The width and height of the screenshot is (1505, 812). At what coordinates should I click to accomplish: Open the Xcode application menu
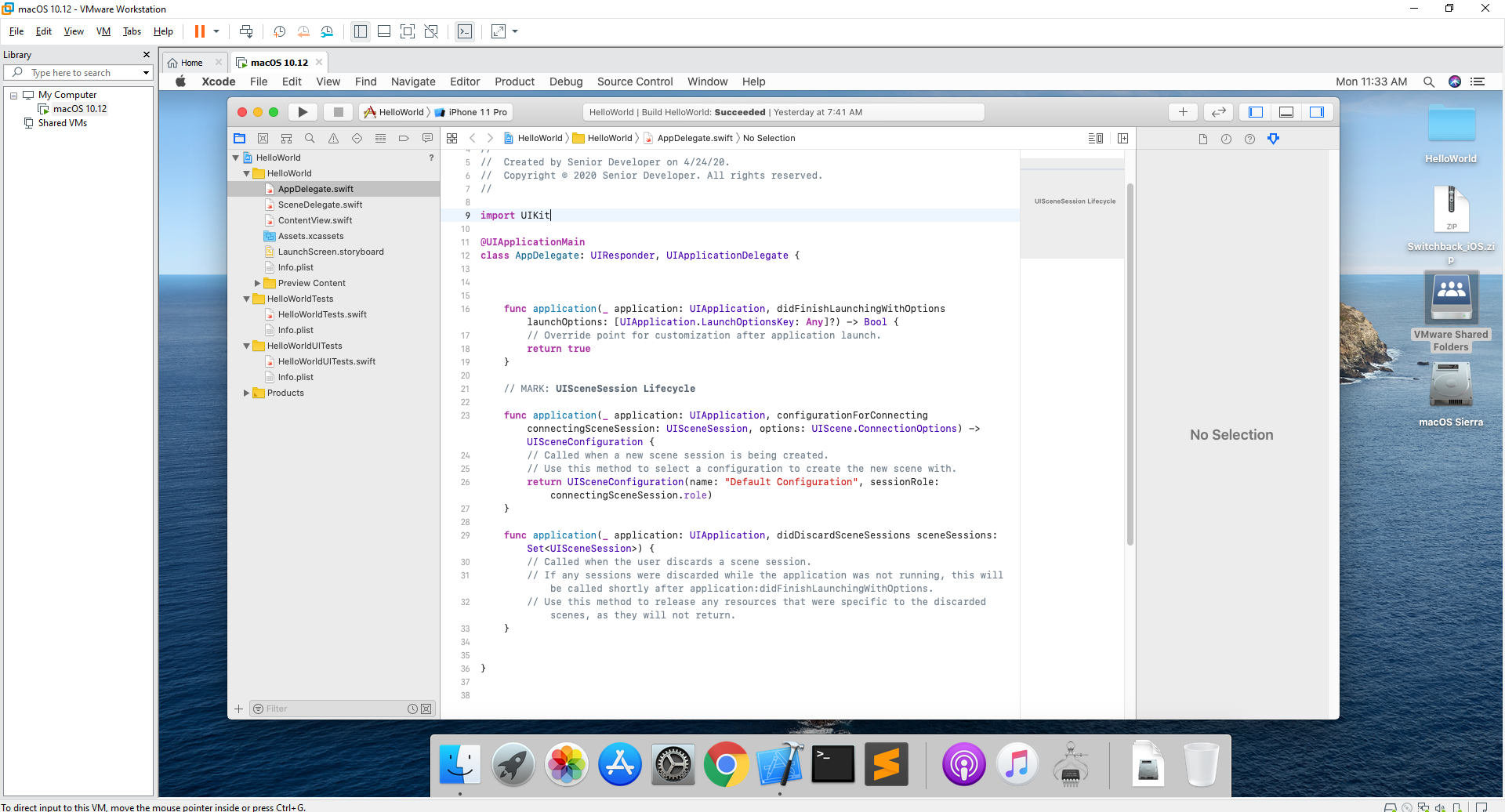(219, 82)
